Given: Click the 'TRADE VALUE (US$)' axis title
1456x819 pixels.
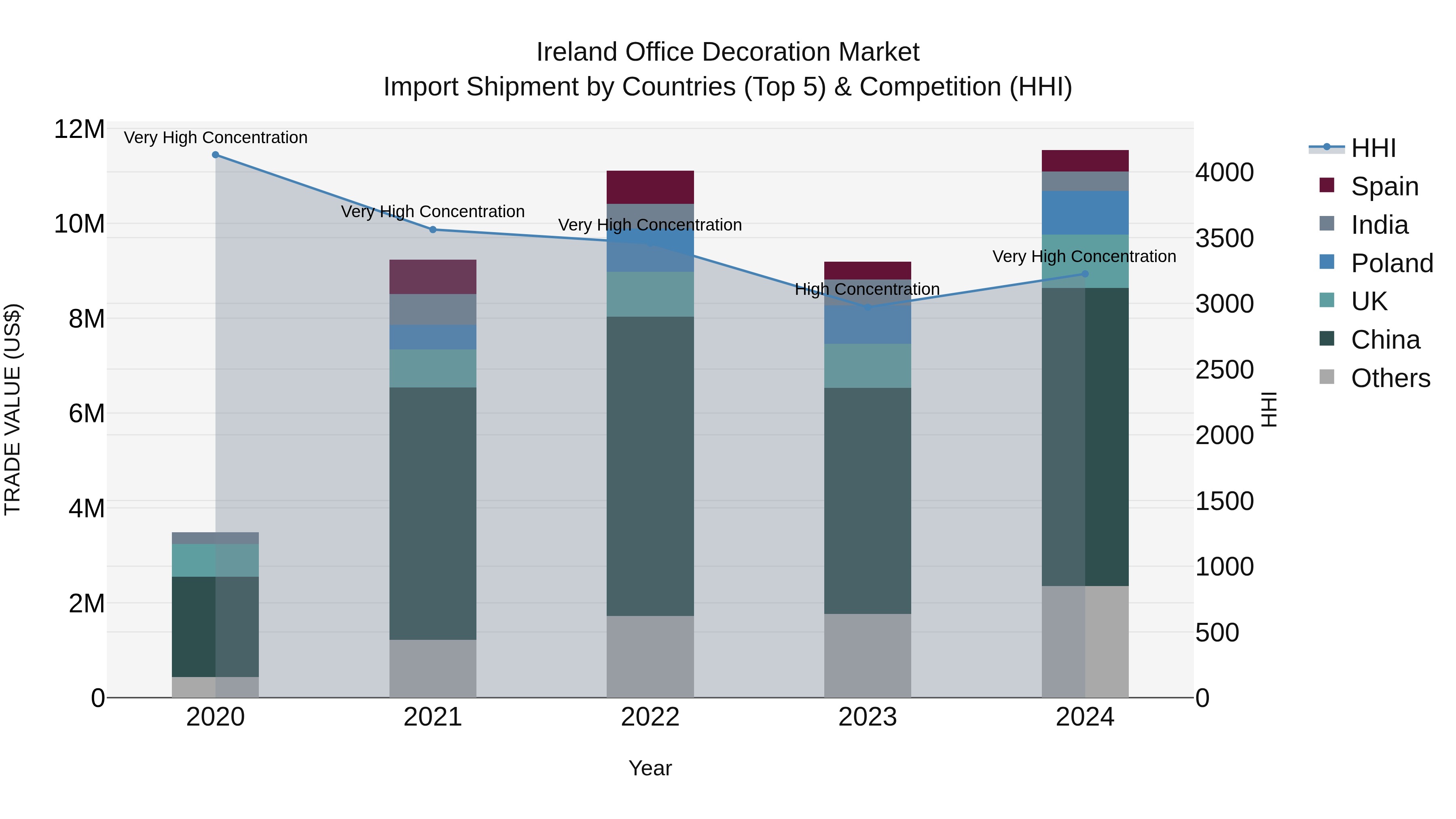Looking at the screenshot, I should (13, 409).
